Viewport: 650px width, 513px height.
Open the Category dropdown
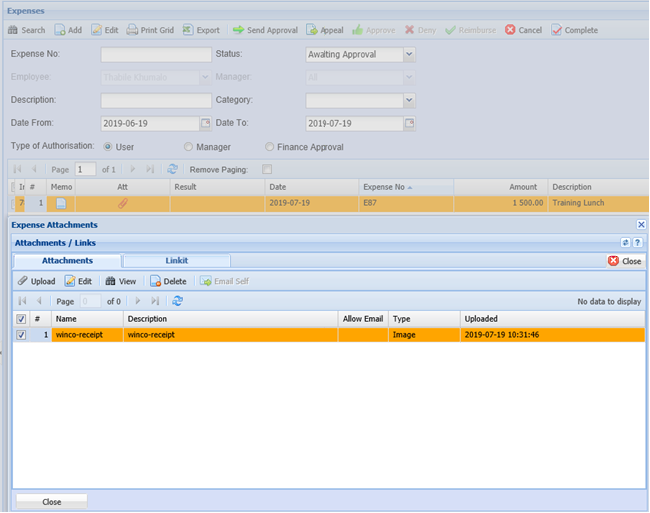pos(409,100)
